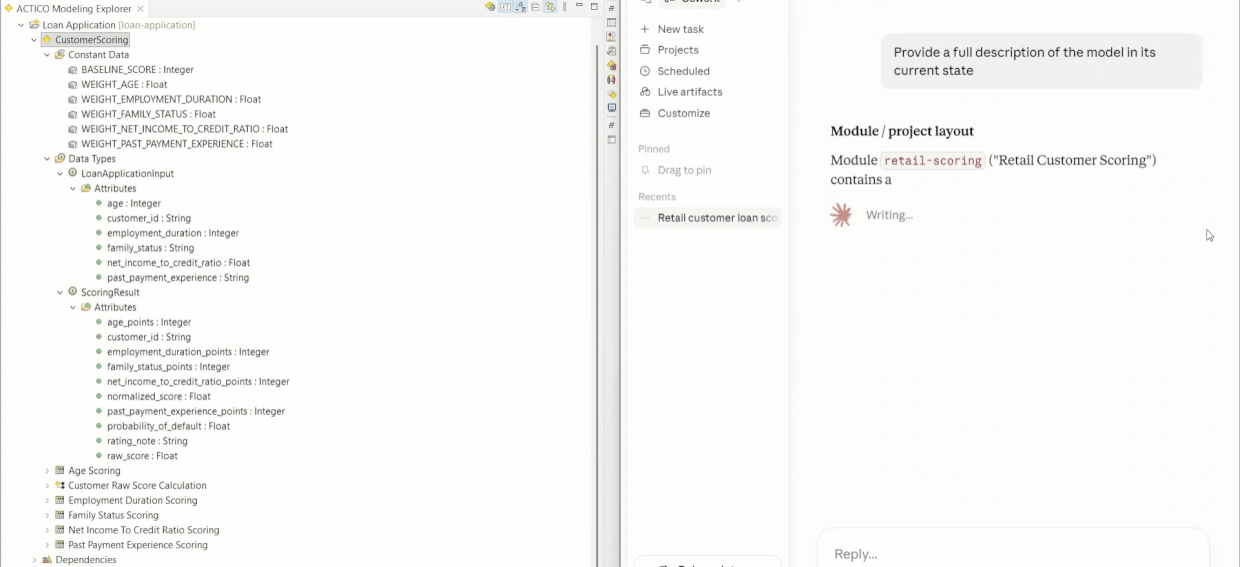
Task: Open the person view icon in side strip
Action: click(x=612, y=36)
